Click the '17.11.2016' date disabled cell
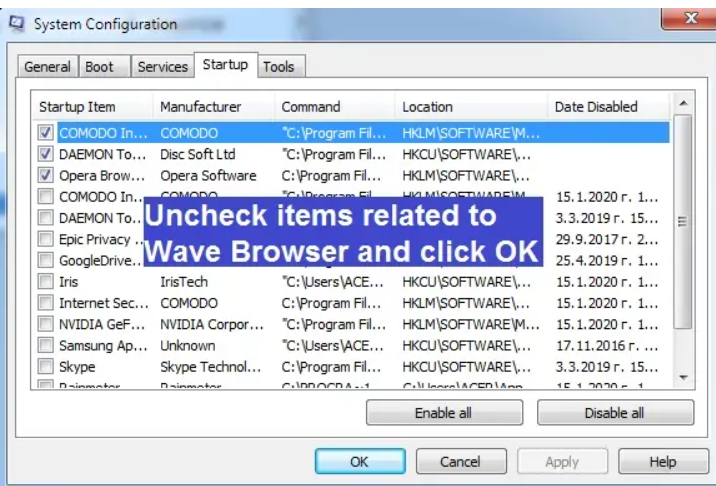Image resolution: width=716 pixels, height=486 pixels. (x=607, y=346)
